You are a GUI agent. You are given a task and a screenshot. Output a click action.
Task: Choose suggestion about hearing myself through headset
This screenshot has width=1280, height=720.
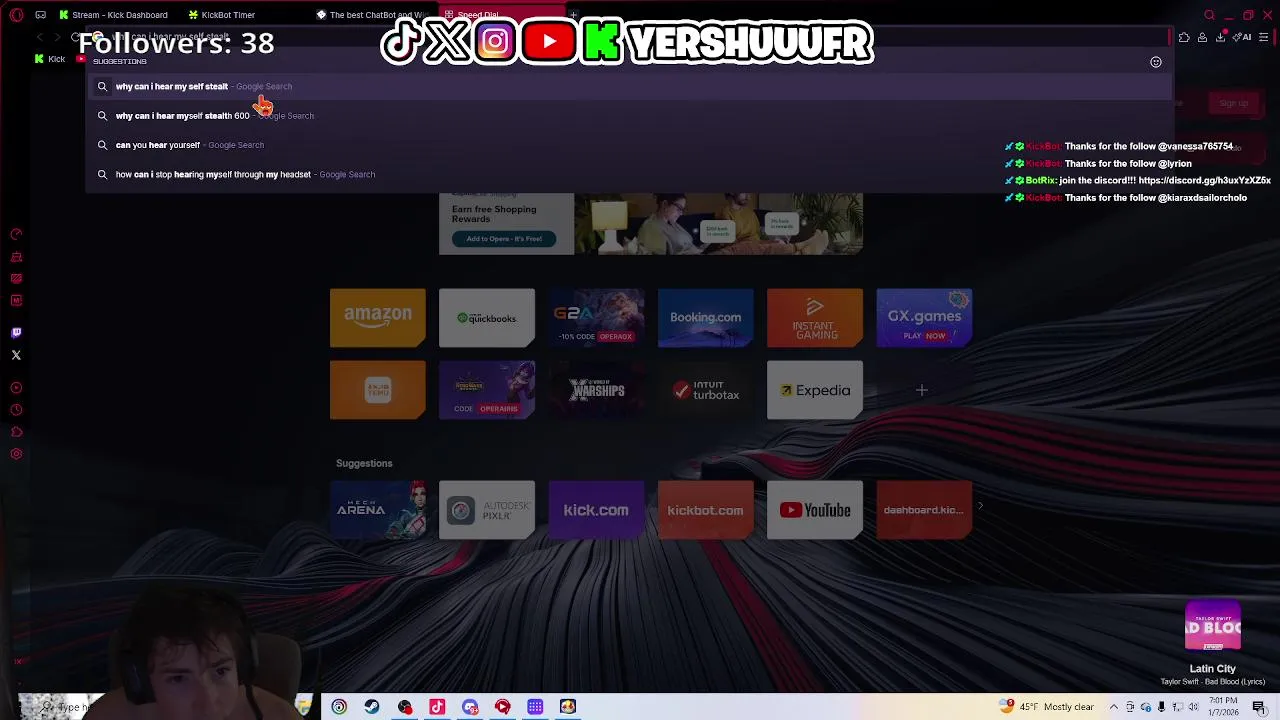click(628, 174)
